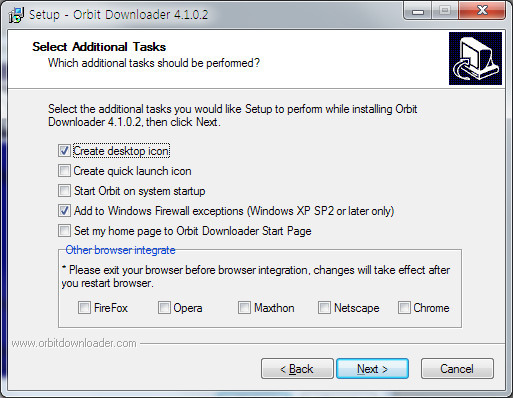Click the setup installer icon in title bar

click(16, 15)
